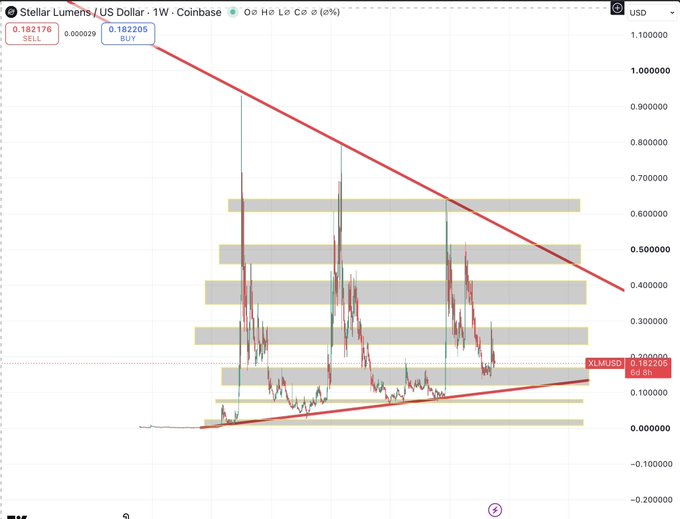Click the spread value 0.000029
Image resolution: width=680 pixels, height=519 pixels.
(x=80, y=34)
